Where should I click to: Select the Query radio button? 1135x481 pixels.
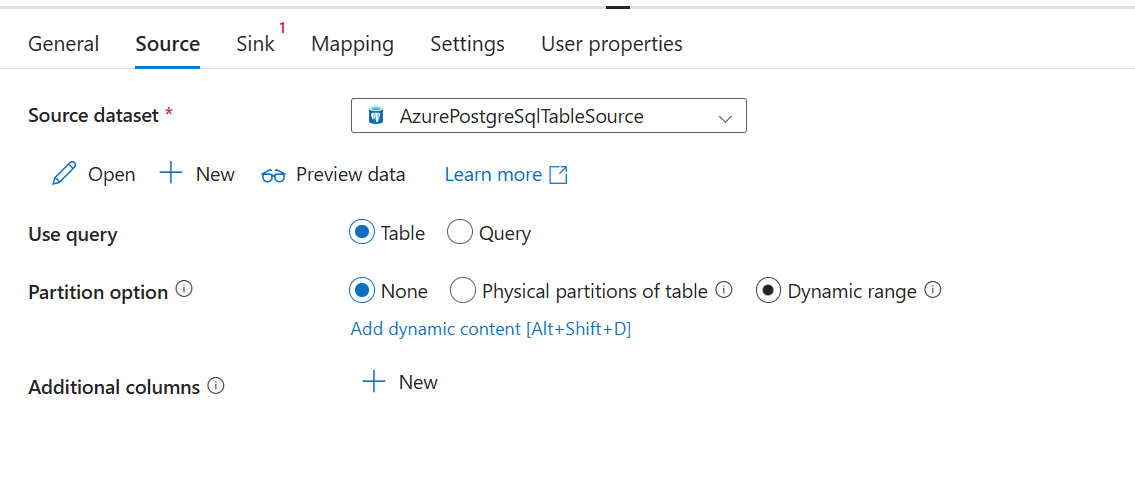click(x=460, y=233)
